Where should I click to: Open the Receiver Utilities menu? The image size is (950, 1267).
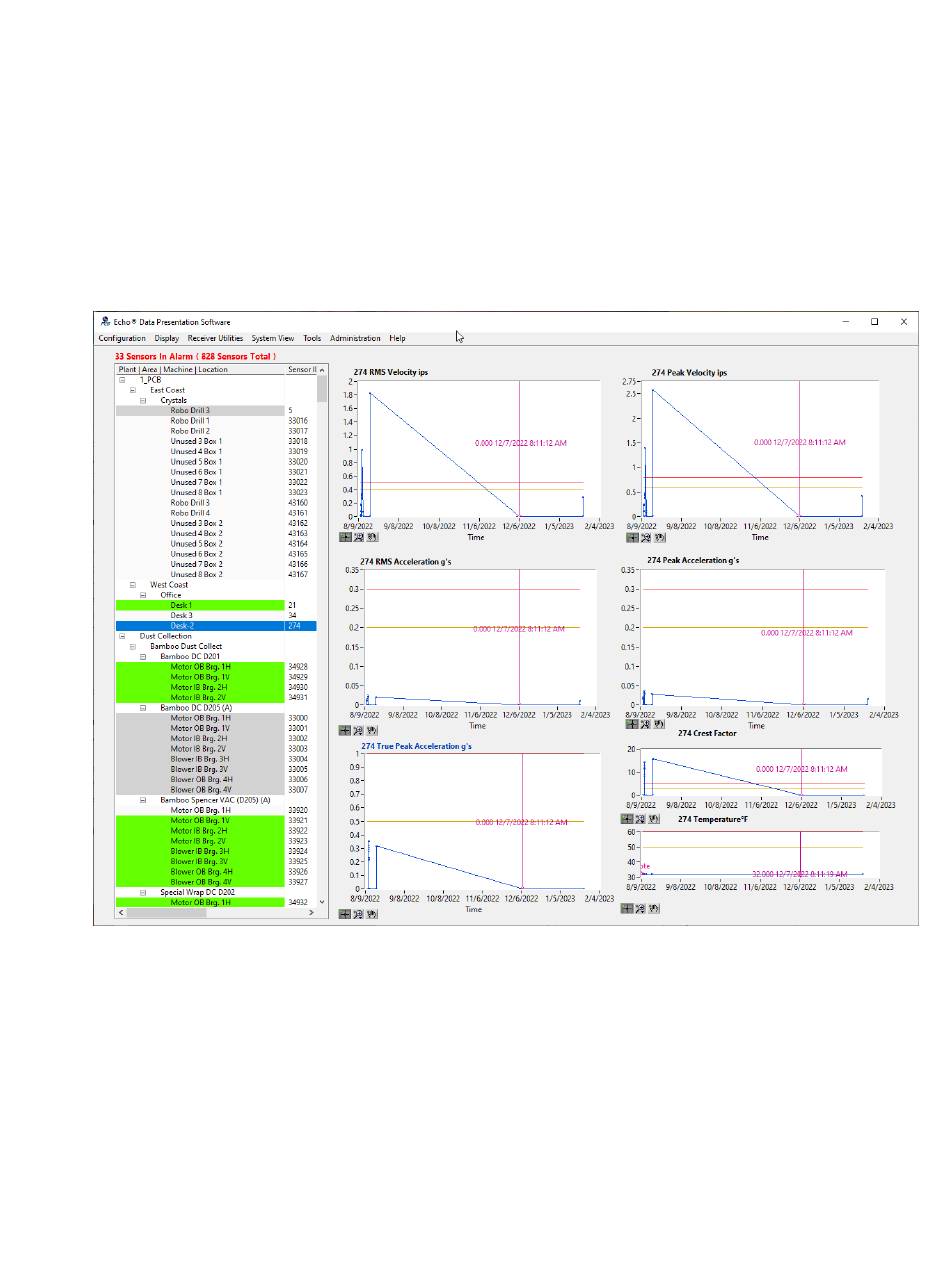pos(215,338)
